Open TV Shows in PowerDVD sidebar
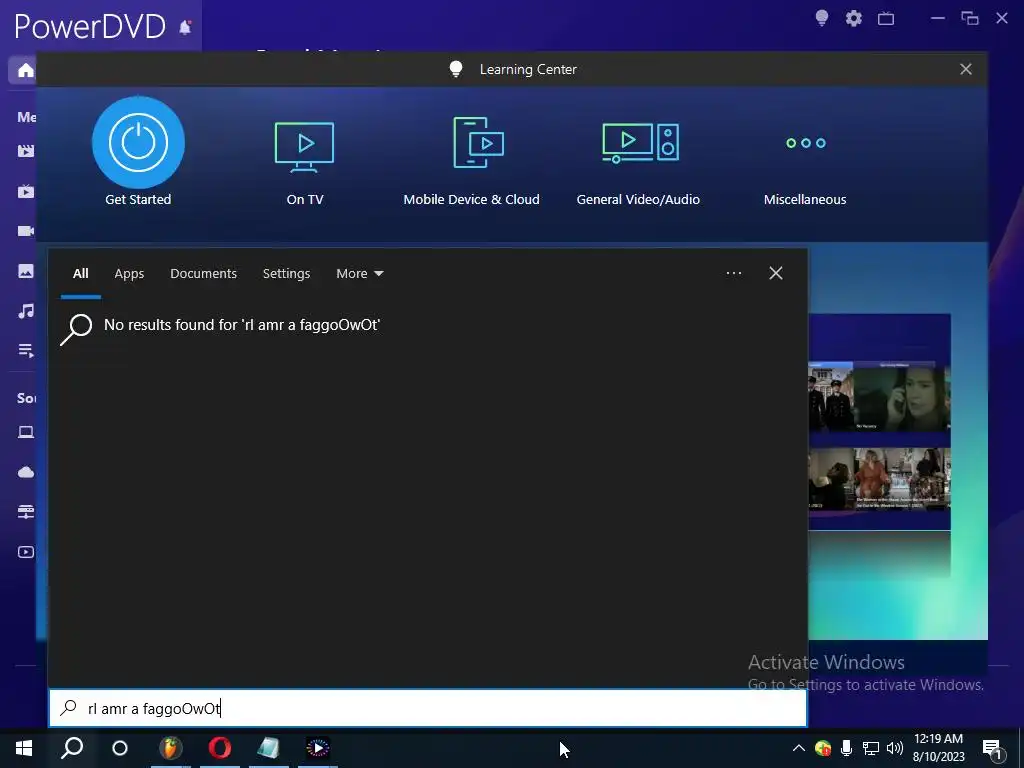 tap(25, 191)
